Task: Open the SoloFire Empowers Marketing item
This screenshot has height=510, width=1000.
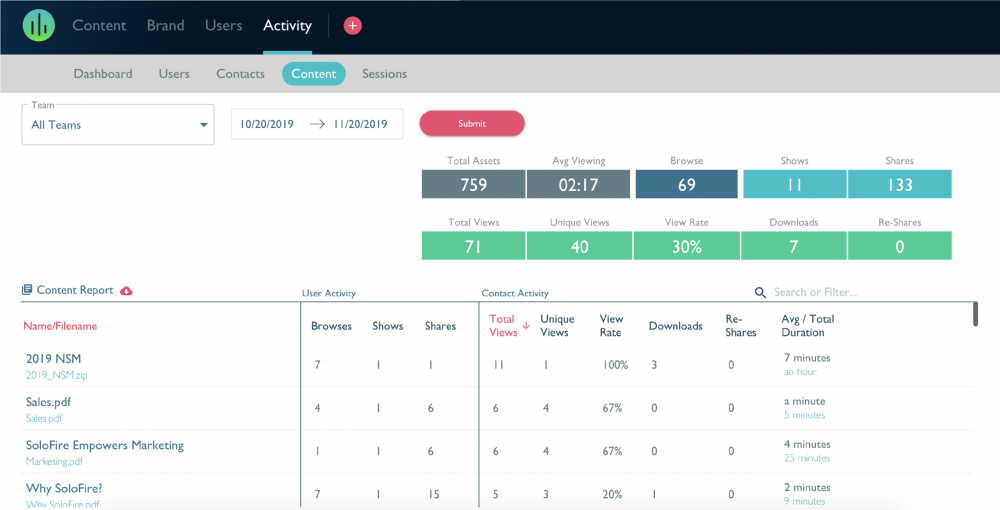Action: (x=105, y=446)
